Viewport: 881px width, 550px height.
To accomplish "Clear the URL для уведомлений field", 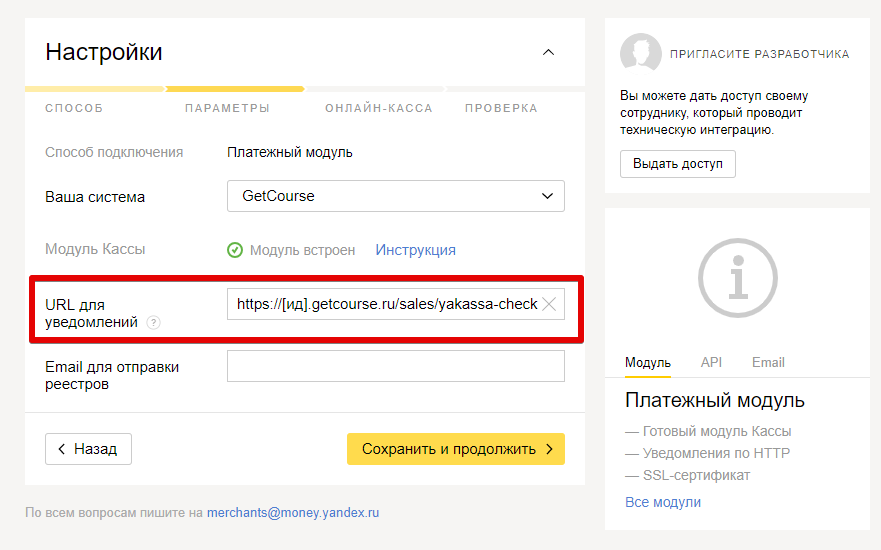I will point(549,304).
